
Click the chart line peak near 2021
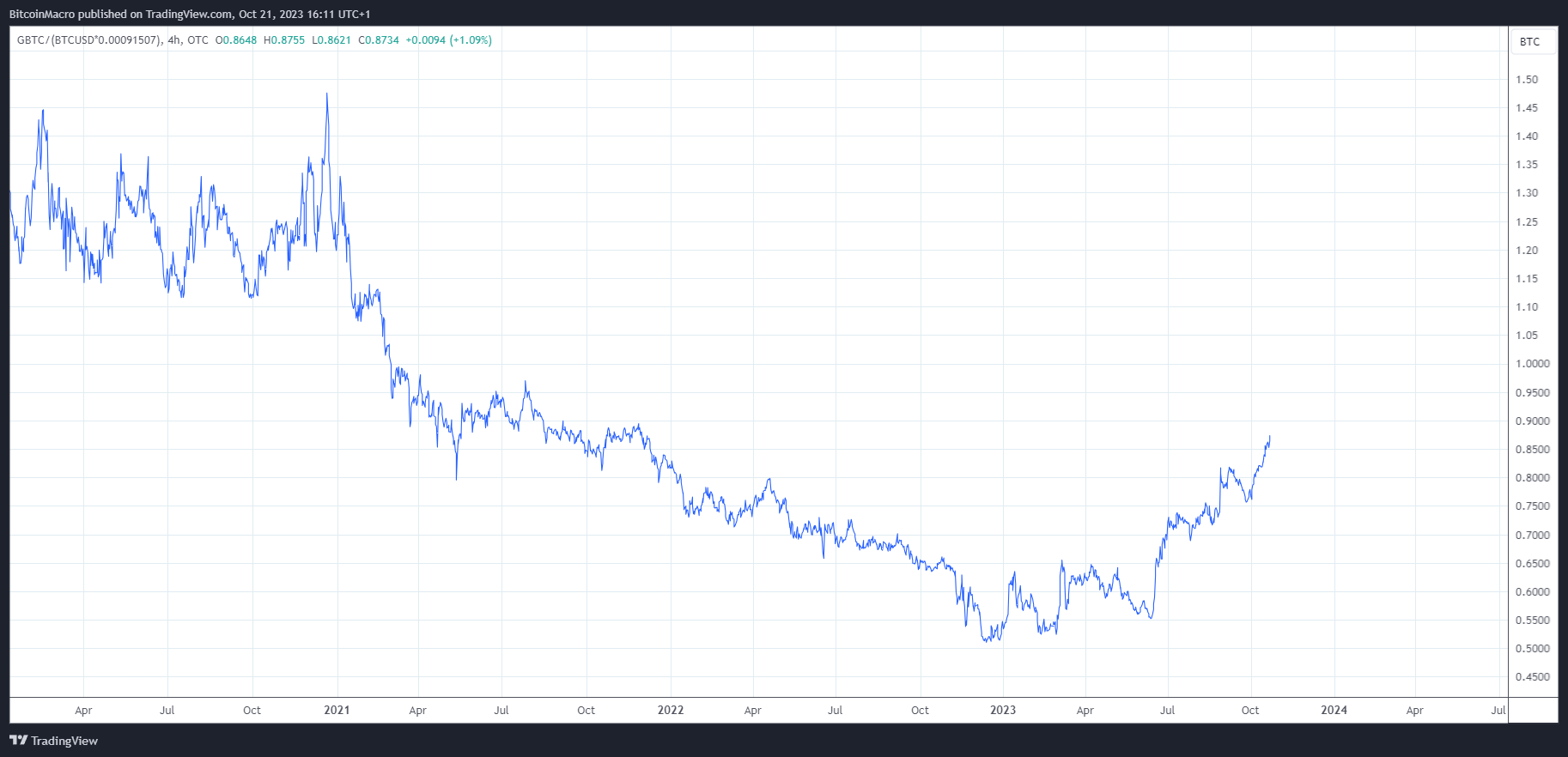pos(326,94)
